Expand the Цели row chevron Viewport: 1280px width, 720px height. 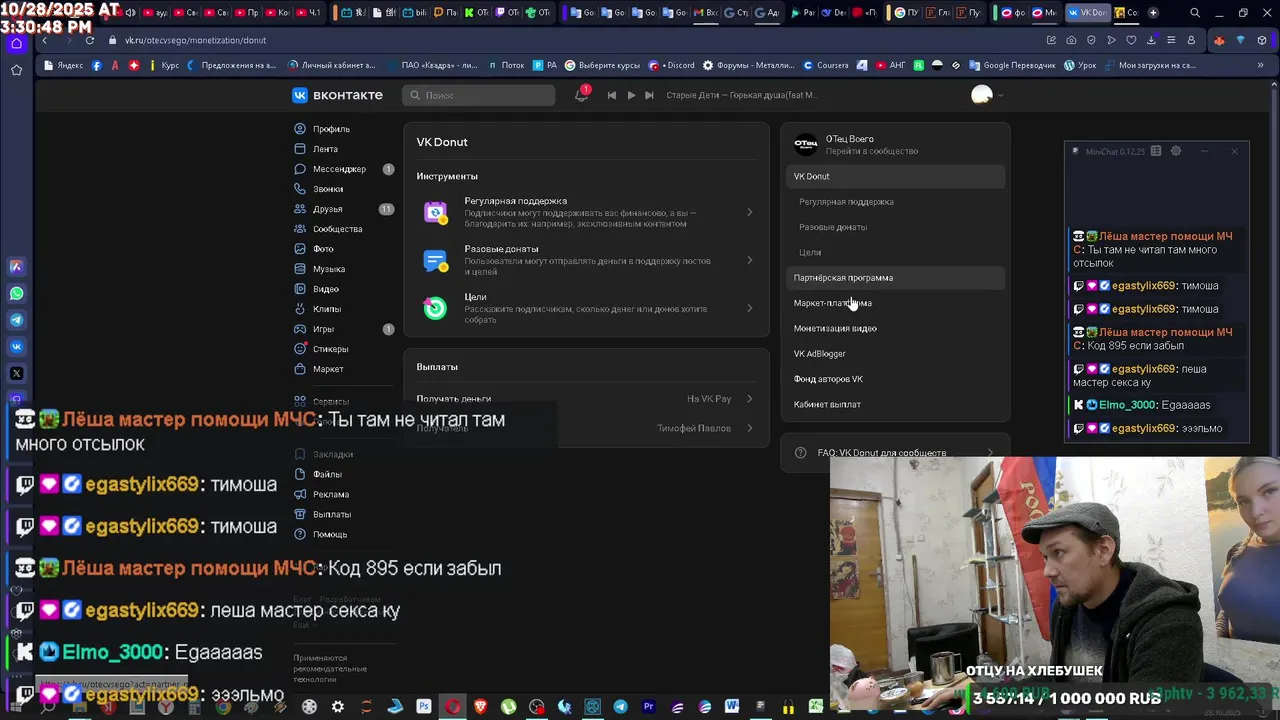pyautogui.click(x=750, y=308)
